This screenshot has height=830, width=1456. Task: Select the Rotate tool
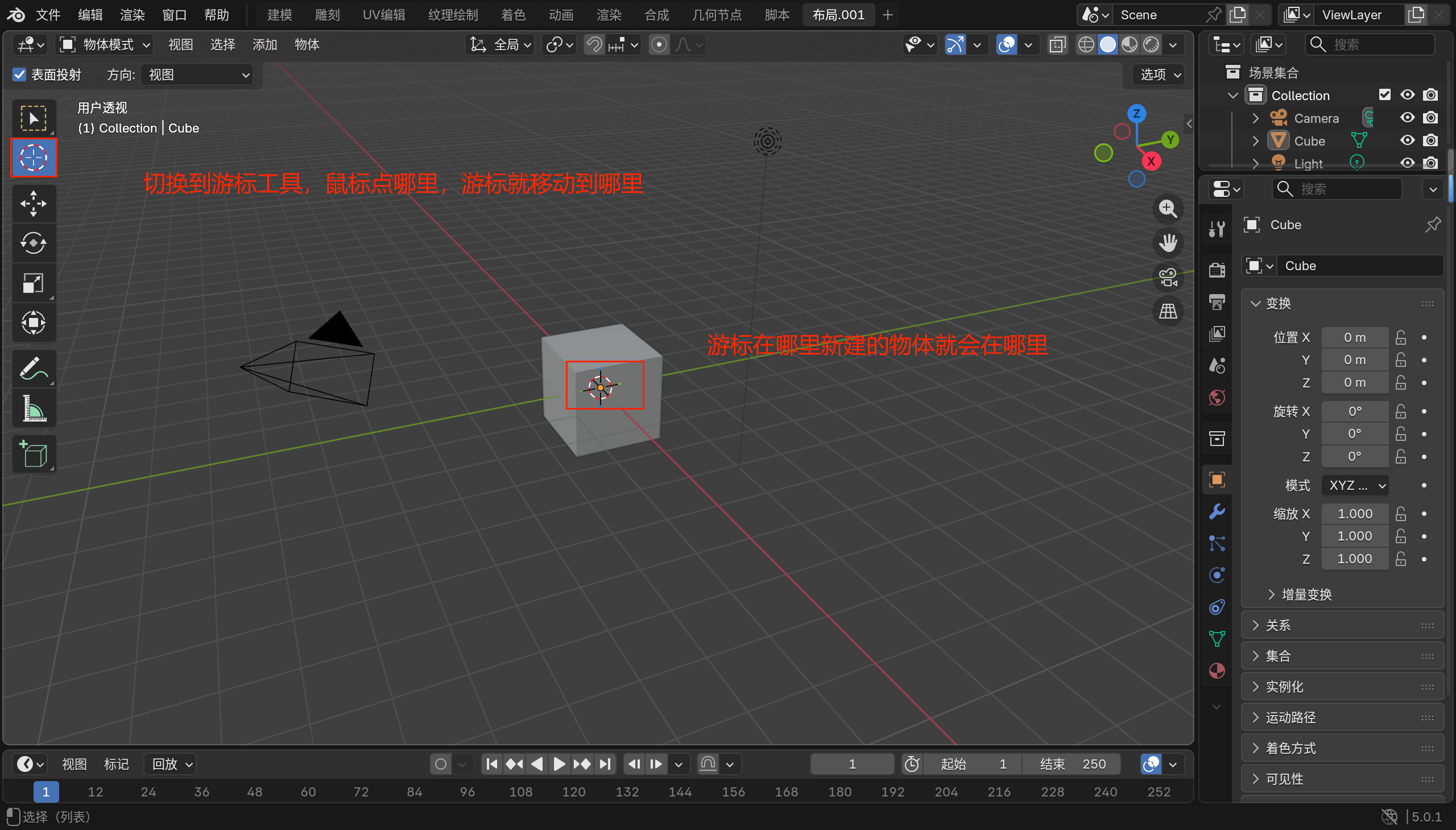click(33, 243)
